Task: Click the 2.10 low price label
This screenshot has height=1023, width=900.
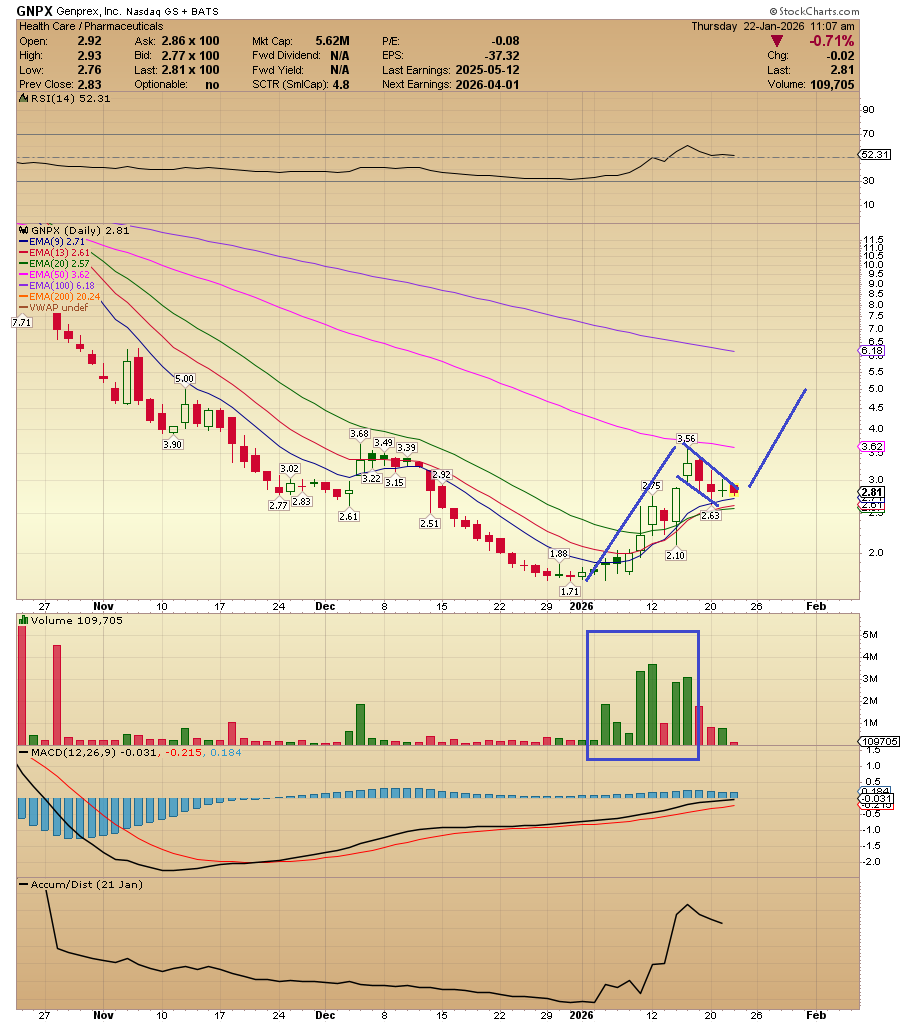Action: (675, 555)
